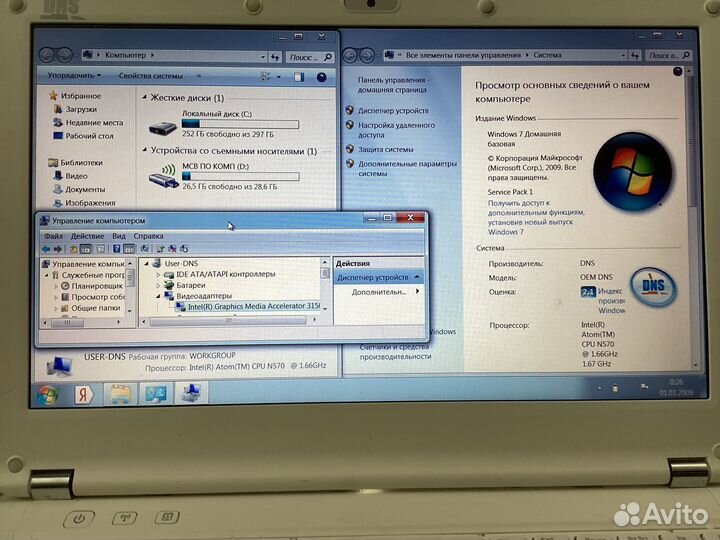Click the Local Disk (C:) drive icon
This screenshot has width=720, height=540.
160,126
